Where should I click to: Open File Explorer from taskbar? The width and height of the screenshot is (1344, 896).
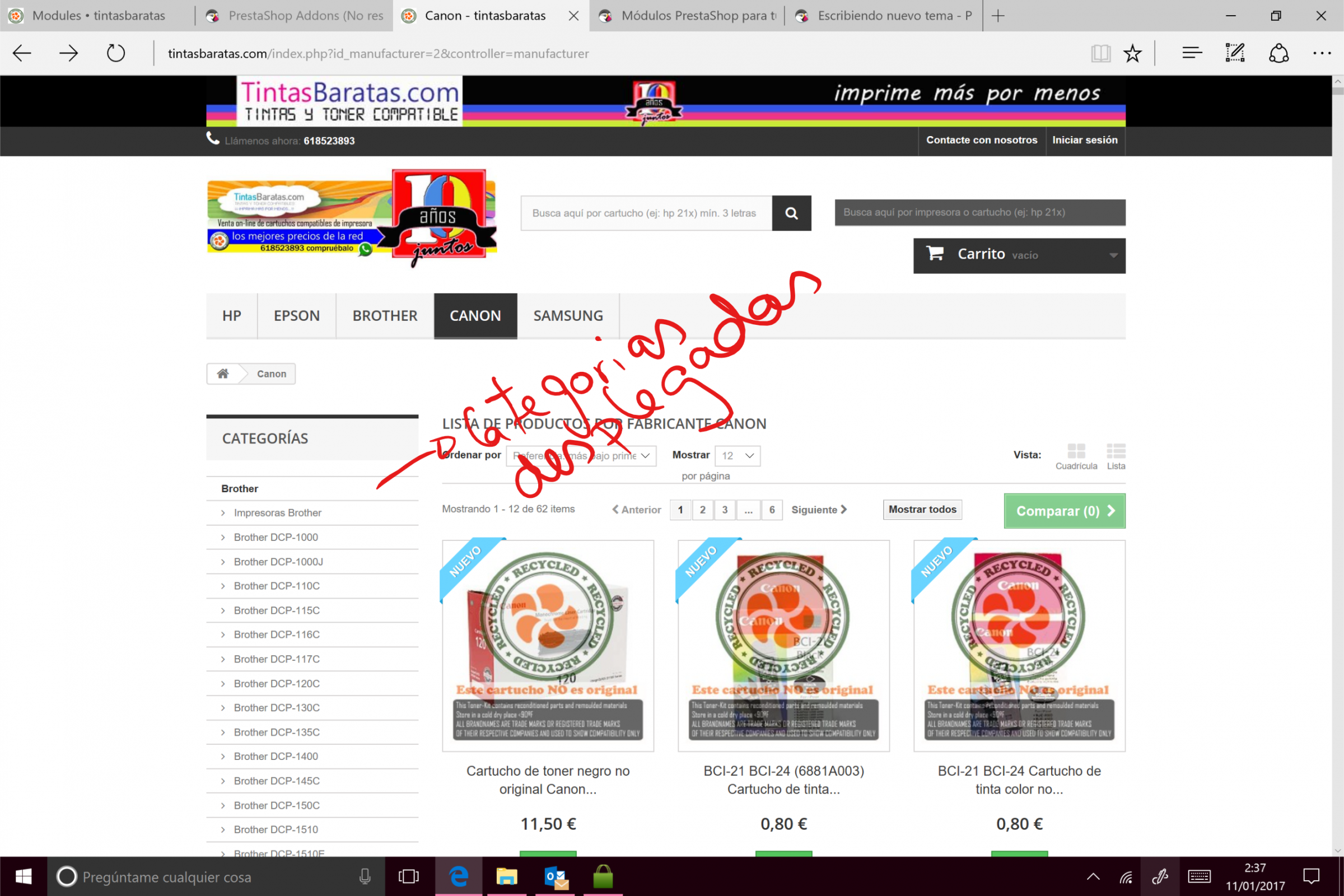tap(506, 876)
